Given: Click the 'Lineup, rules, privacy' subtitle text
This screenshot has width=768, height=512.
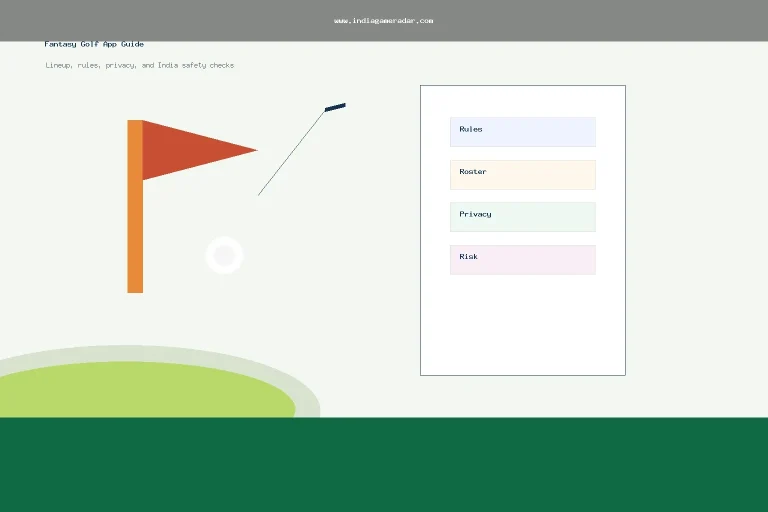Looking at the screenshot, I should click(x=140, y=65).
